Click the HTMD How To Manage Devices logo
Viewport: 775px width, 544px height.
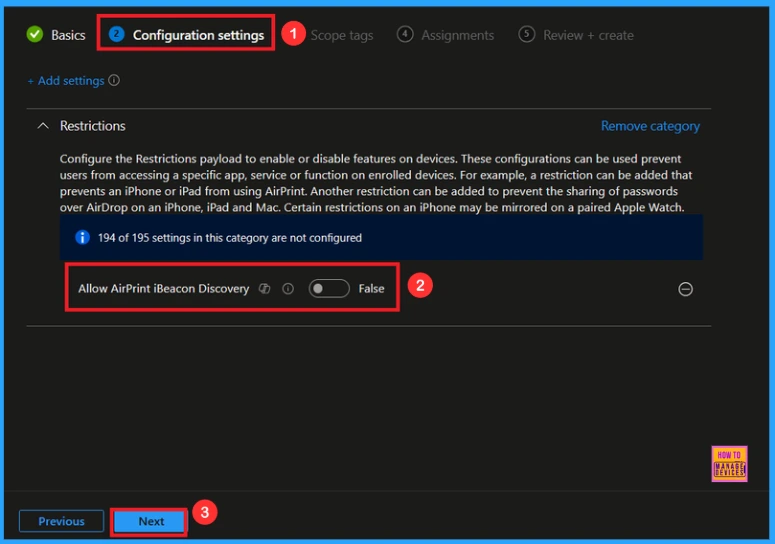click(729, 463)
